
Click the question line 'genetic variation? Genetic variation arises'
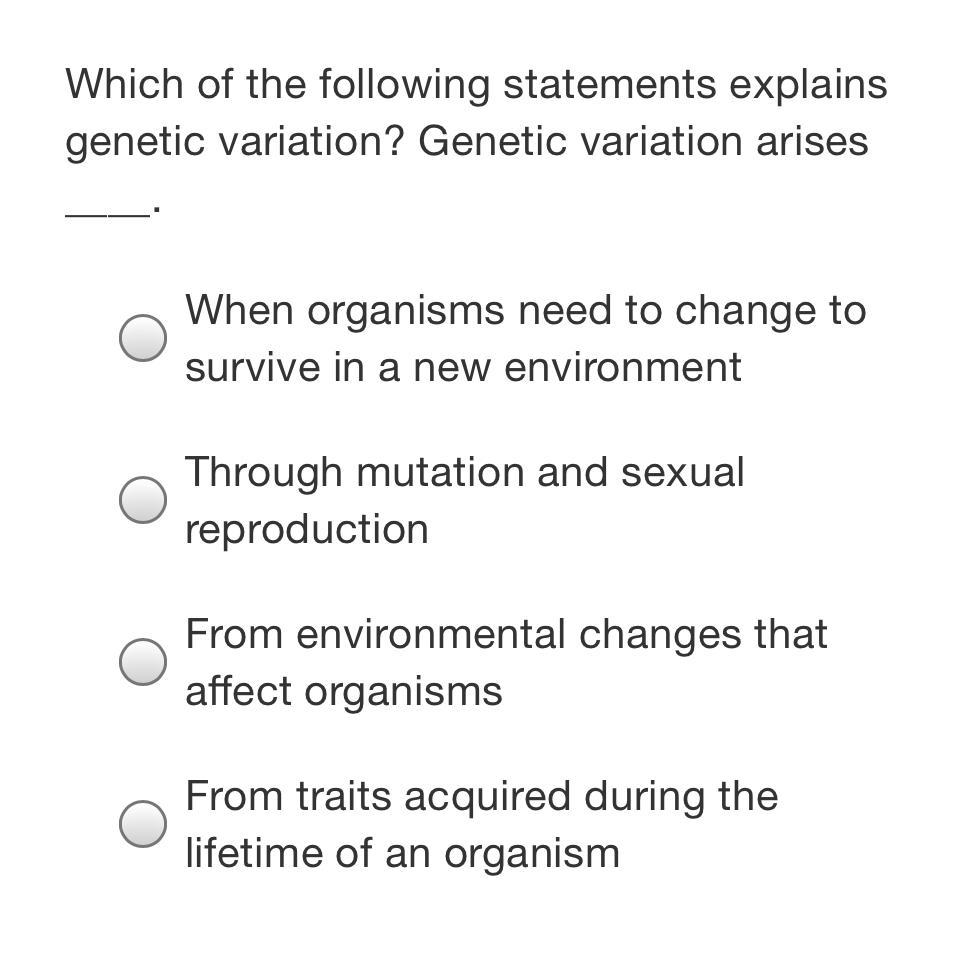(x=467, y=143)
